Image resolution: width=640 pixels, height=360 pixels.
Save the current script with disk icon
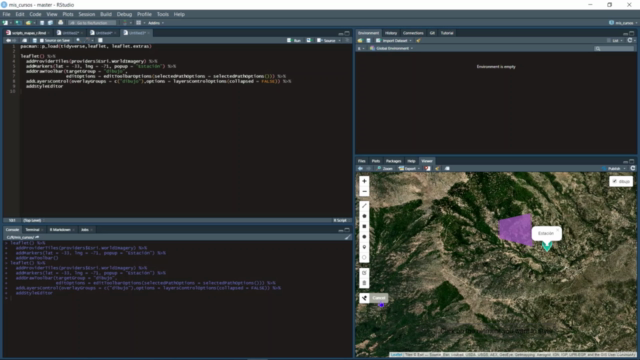pyautogui.click(x=34, y=40)
